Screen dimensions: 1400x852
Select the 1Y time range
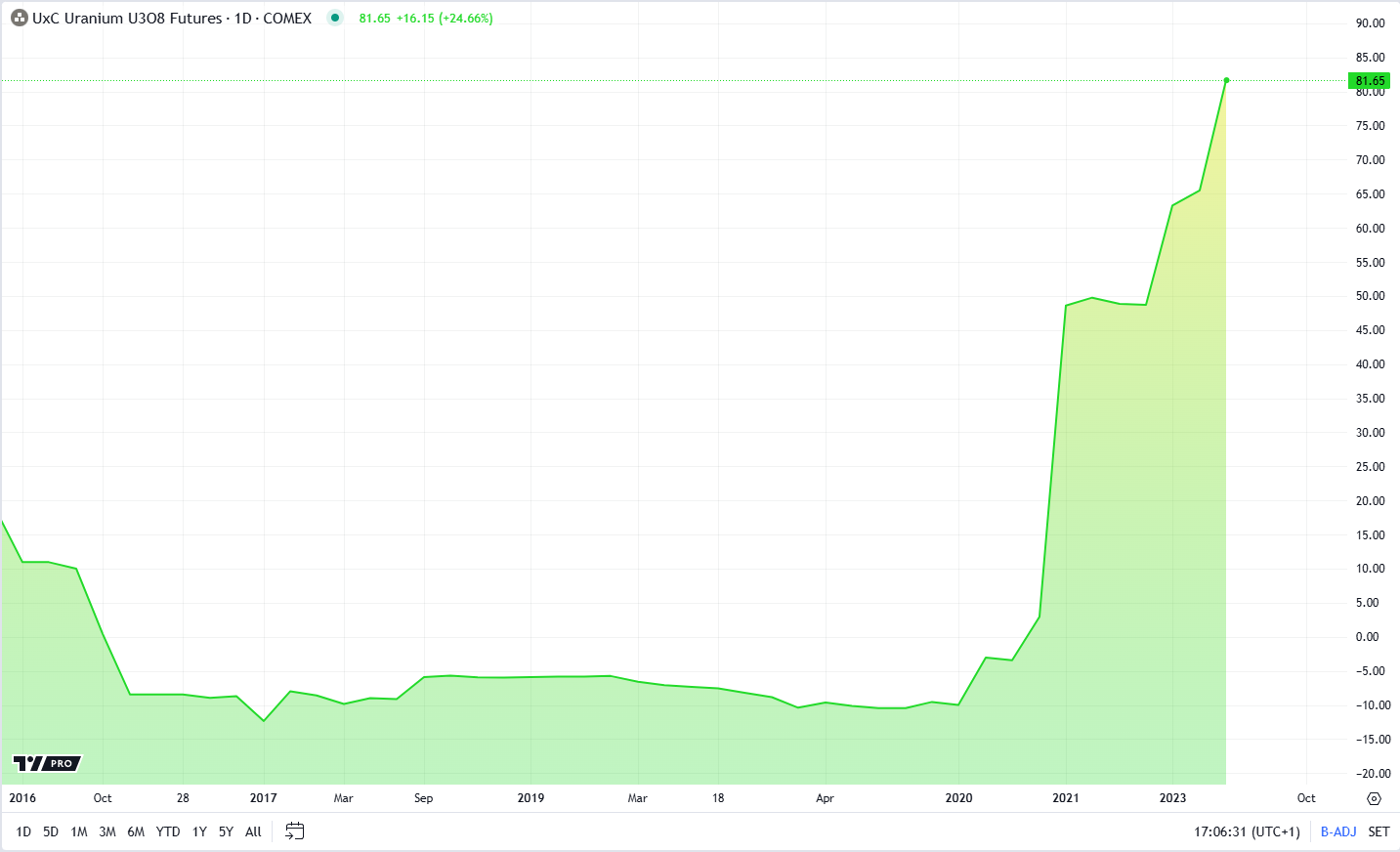pos(199,831)
